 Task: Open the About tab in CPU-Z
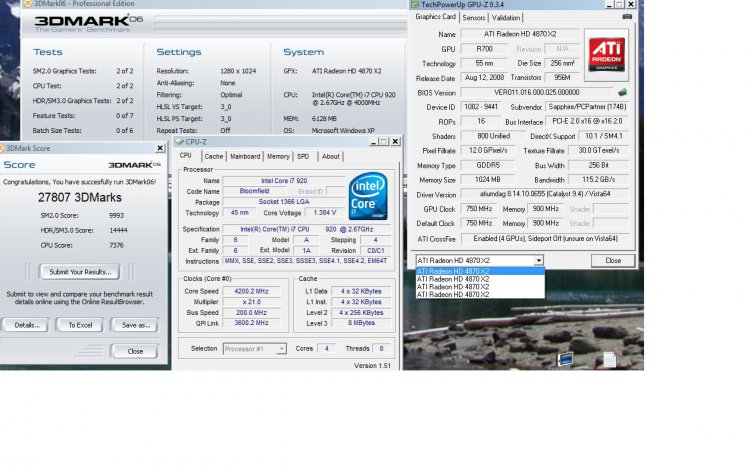tap(330, 156)
